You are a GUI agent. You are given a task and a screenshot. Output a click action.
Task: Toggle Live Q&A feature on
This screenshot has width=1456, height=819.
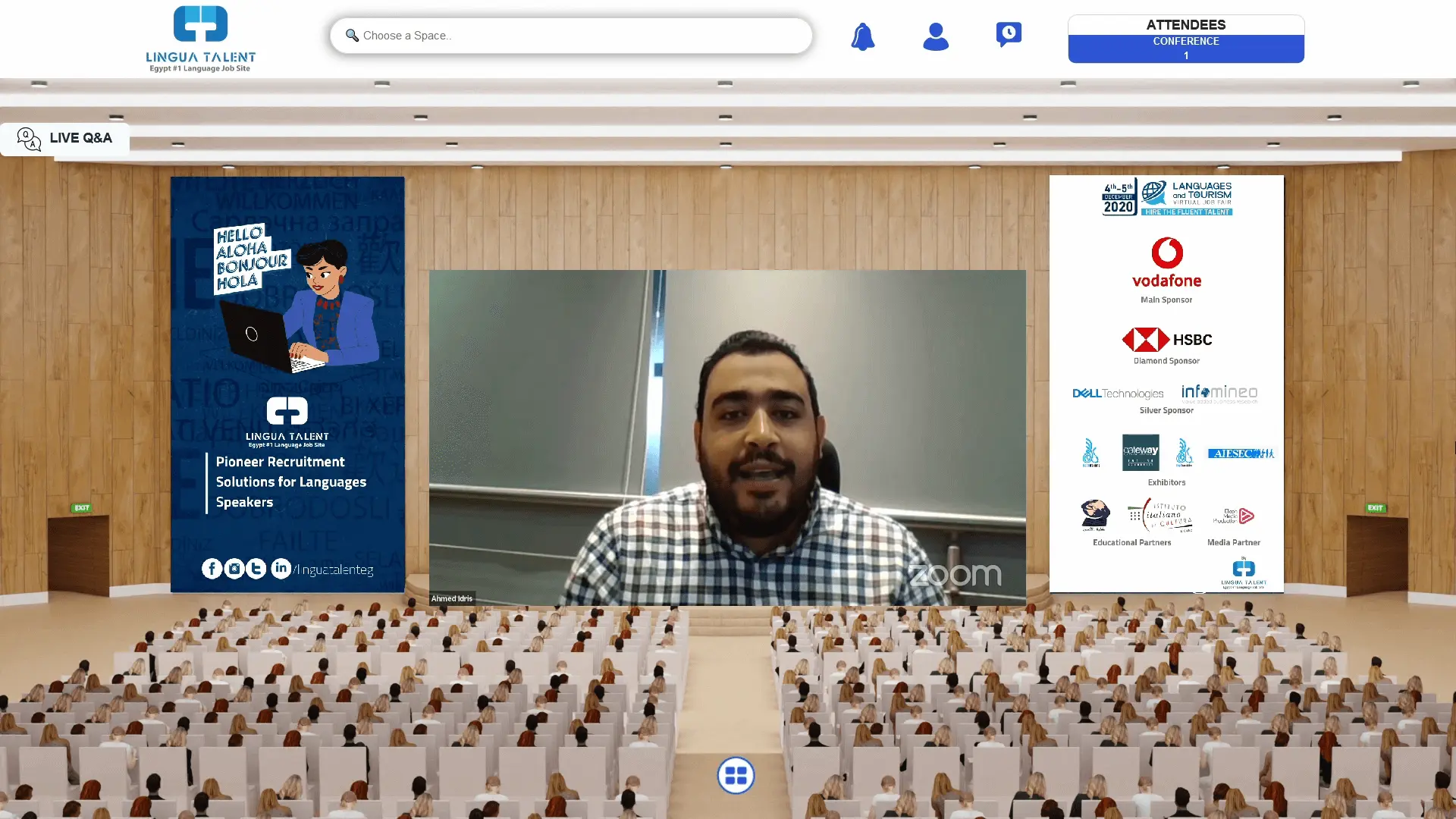coord(65,138)
